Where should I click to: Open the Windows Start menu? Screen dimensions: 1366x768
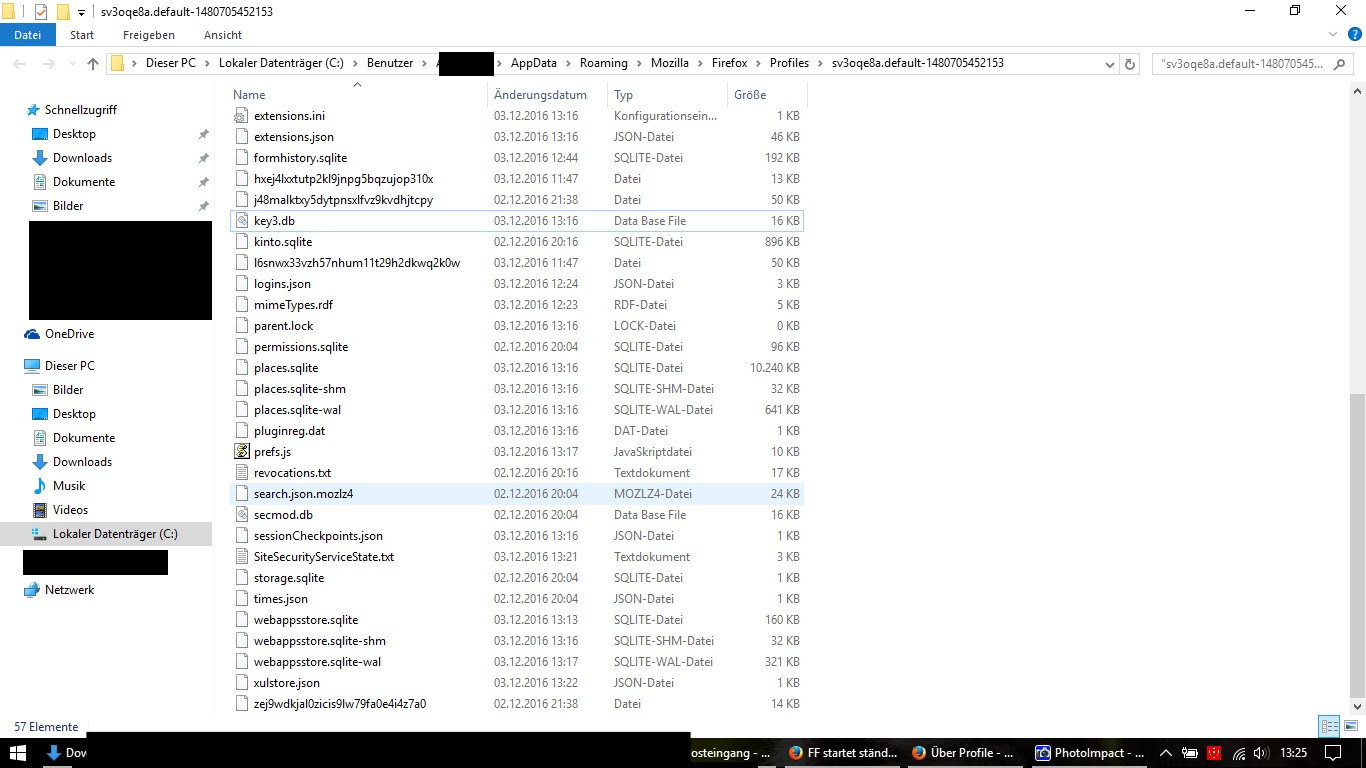click(19, 753)
